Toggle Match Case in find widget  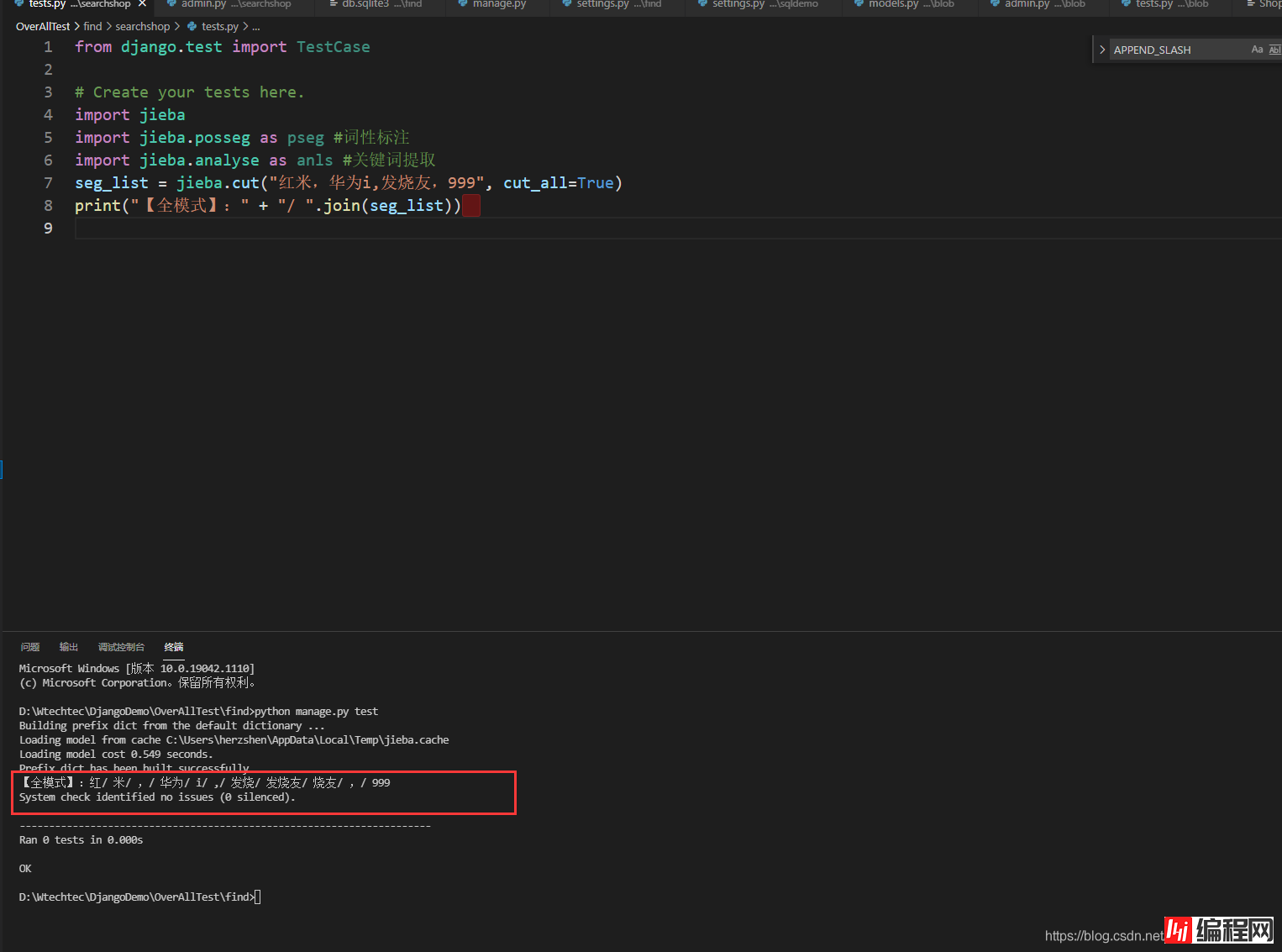(1257, 50)
